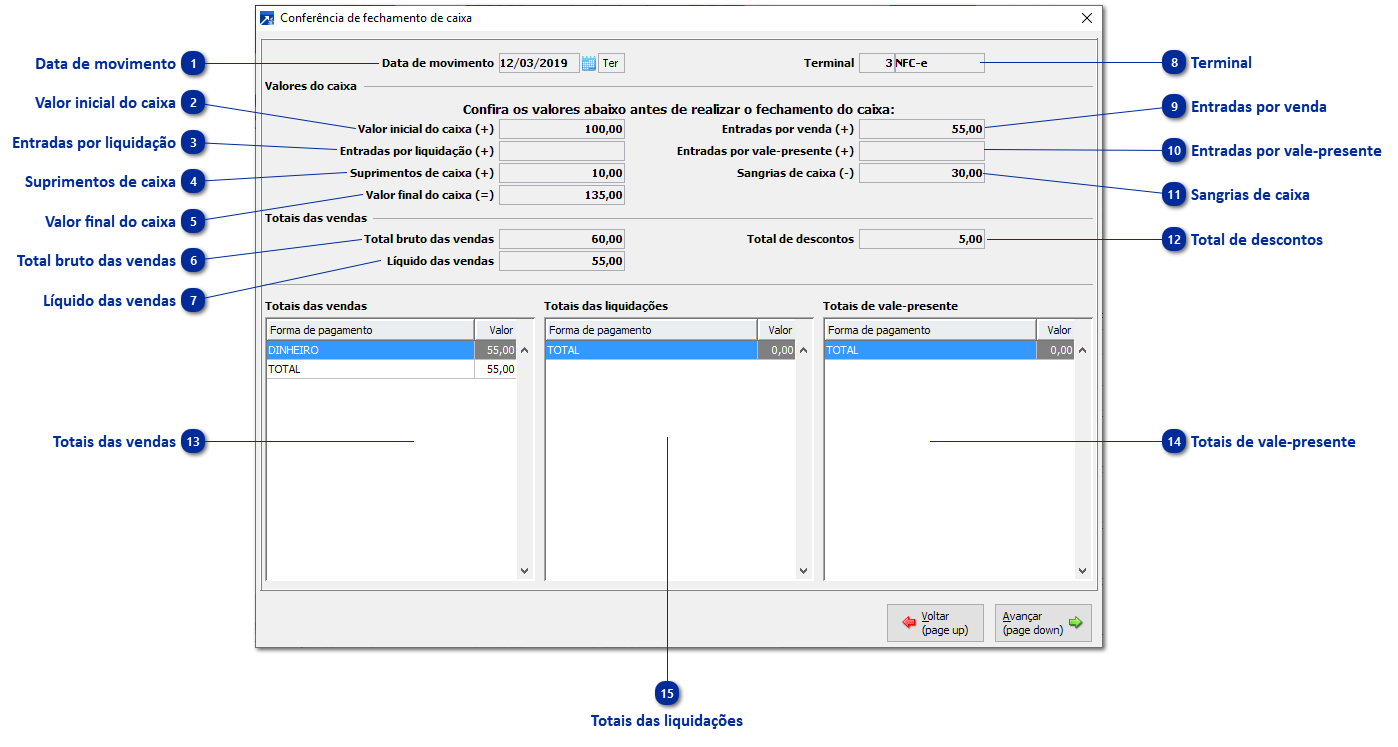Click the Terminal description field showing NFC-e

click(x=940, y=63)
